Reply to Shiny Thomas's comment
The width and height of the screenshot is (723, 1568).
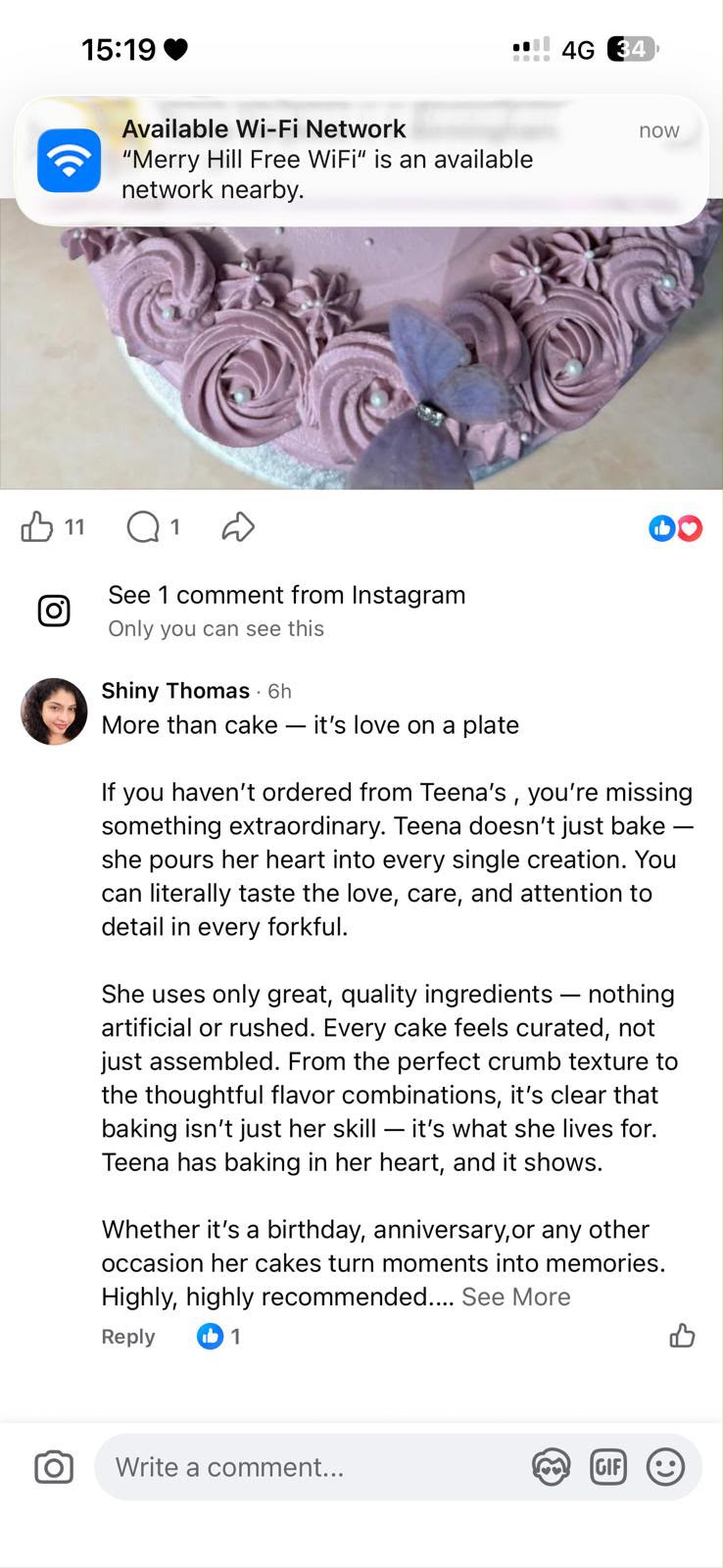click(128, 1337)
